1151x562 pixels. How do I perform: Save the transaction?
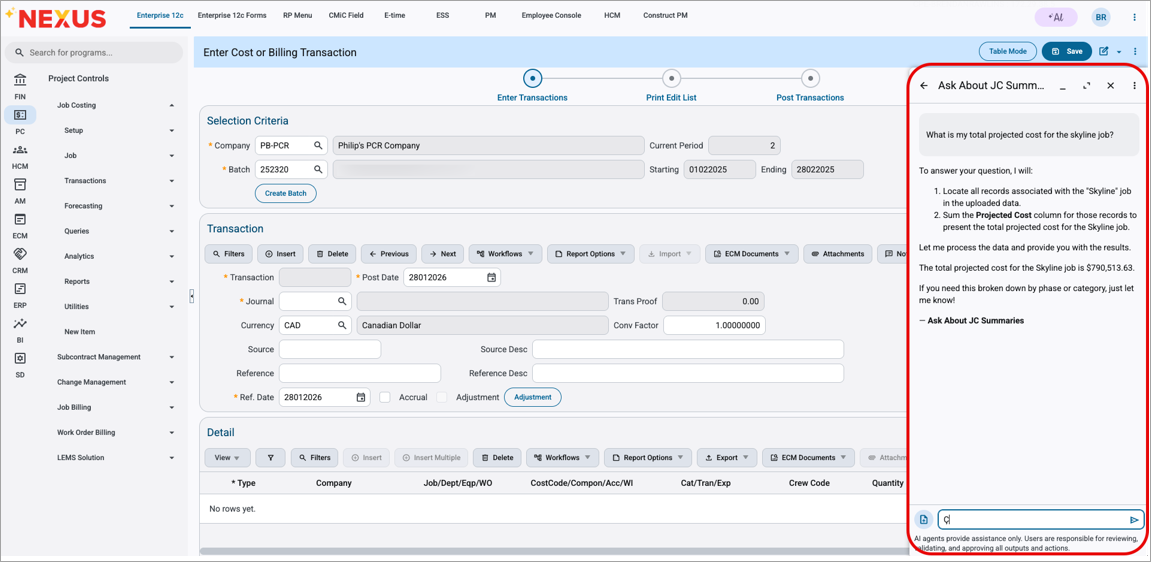click(1067, 51)
